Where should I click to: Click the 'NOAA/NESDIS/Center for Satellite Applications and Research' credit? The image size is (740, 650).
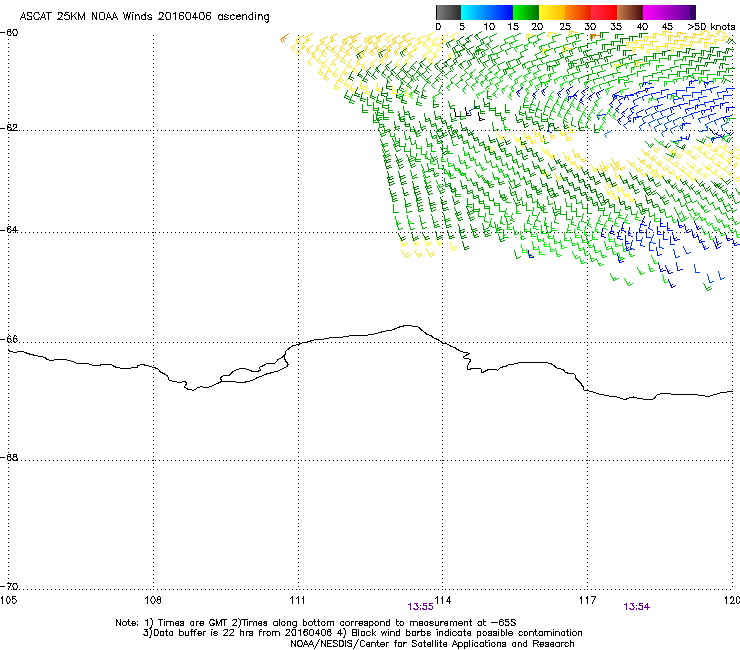click(x=432, y=644)
